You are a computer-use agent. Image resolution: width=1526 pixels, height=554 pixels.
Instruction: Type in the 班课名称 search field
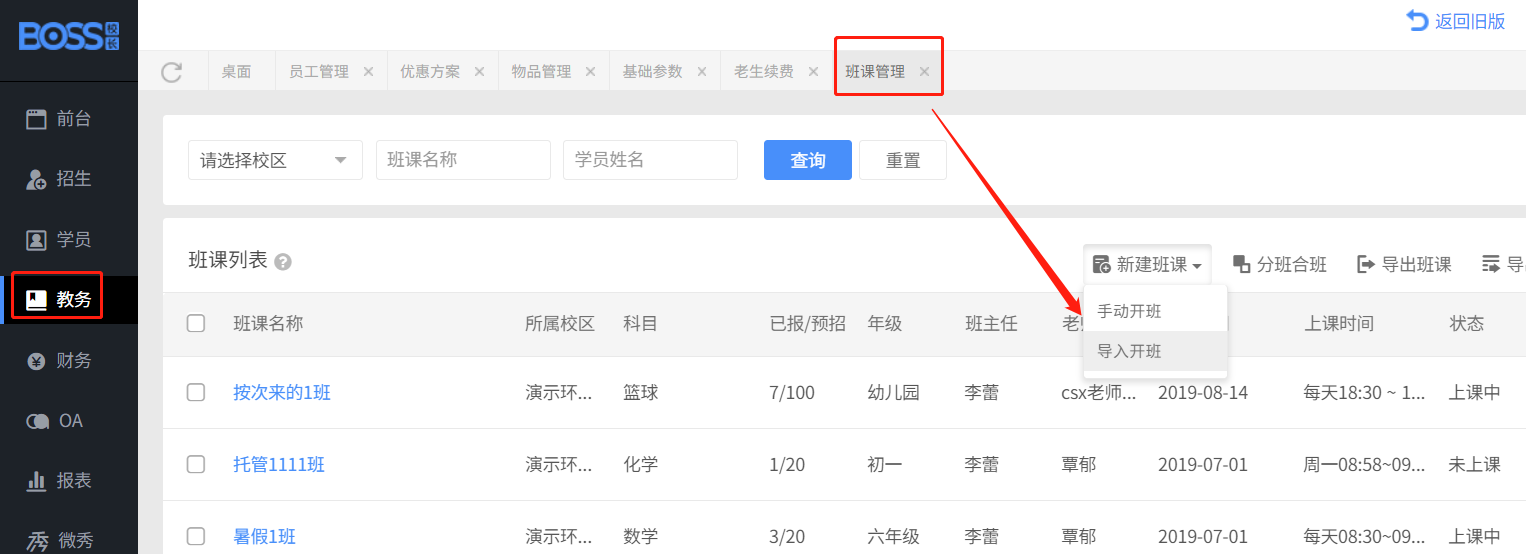[463, 160]
